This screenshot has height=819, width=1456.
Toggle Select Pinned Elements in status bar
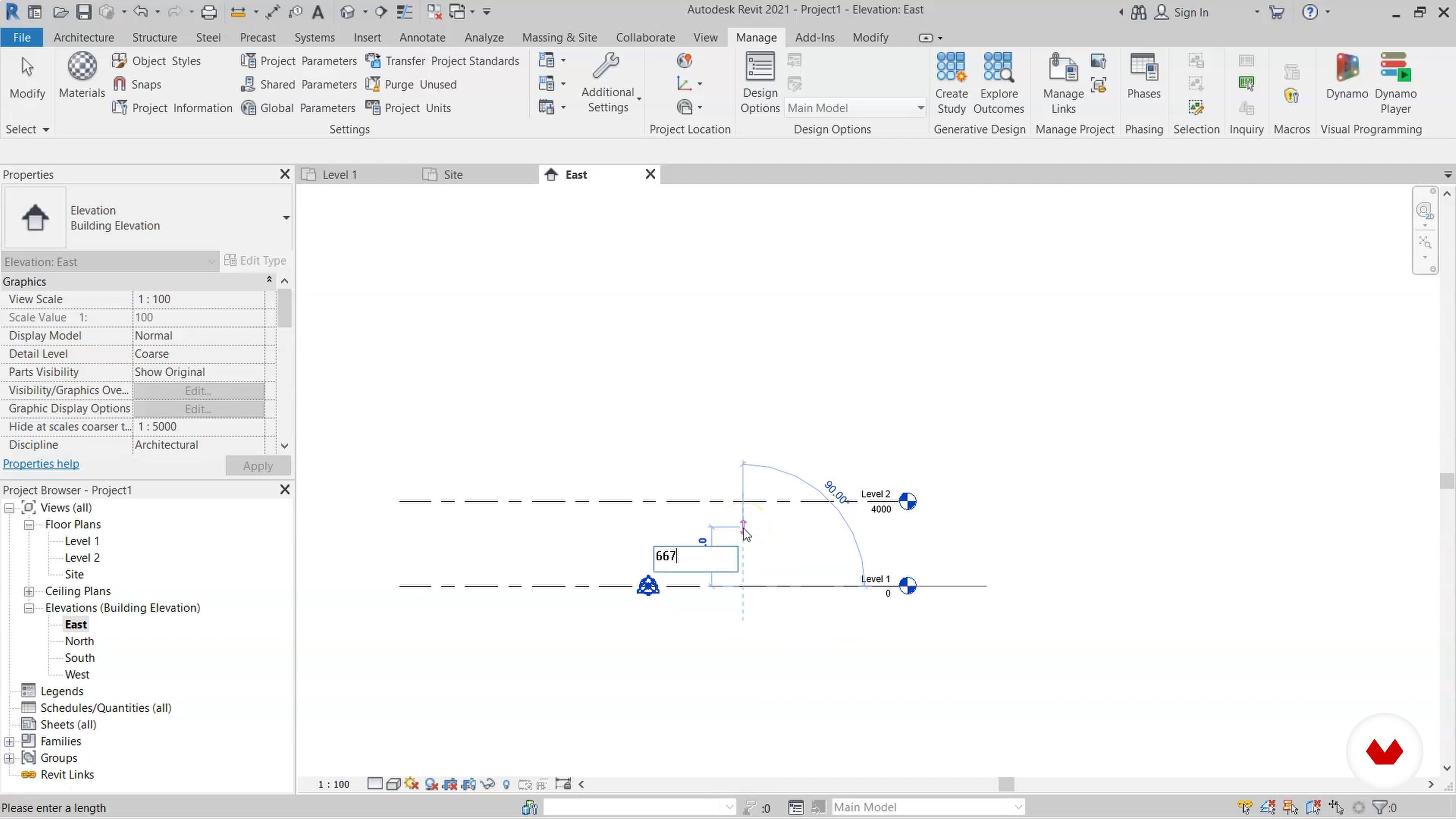click(1290, 808)
